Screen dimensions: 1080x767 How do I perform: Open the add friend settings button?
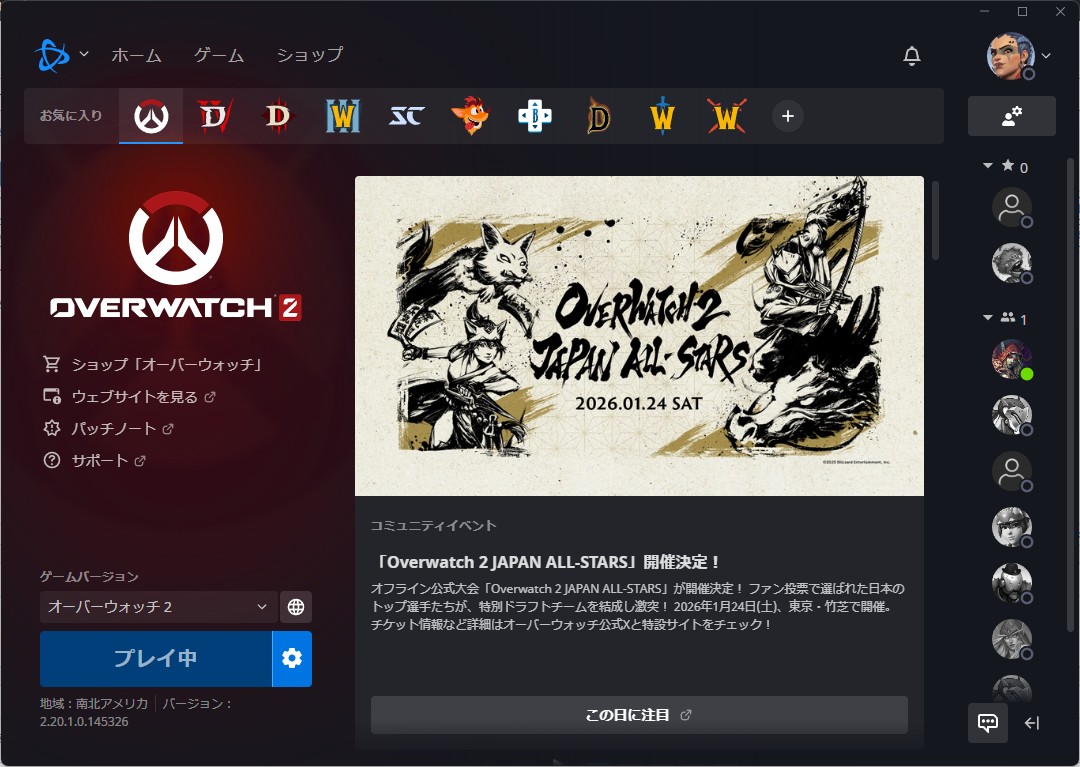click(1011, 116)
